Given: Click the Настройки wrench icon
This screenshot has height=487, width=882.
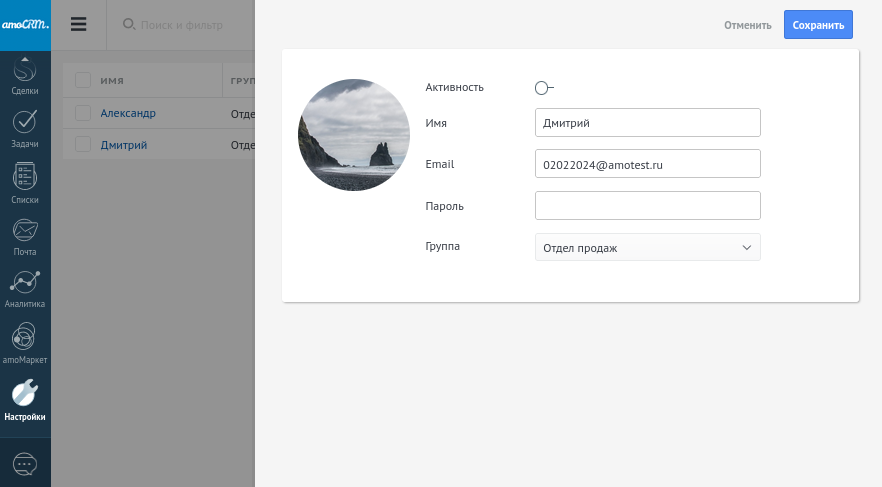Looking at the screenshot, I should pos(25,393).
